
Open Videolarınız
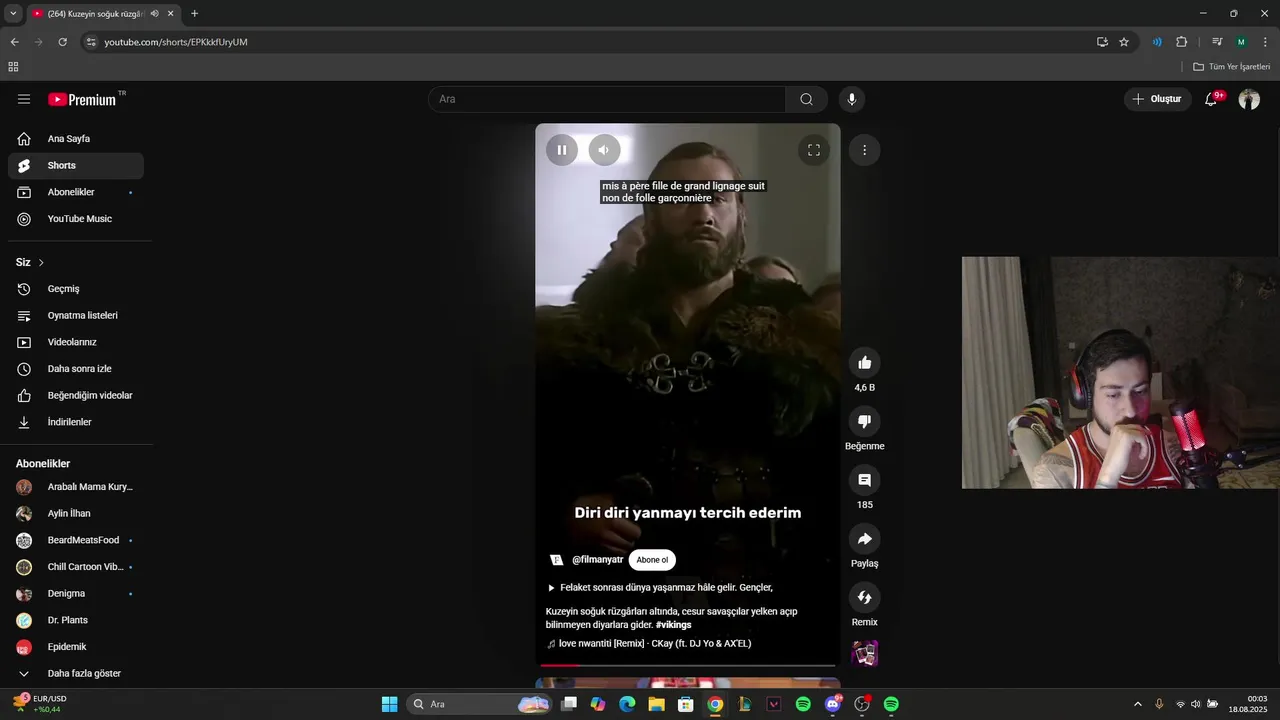pos(76,342)
